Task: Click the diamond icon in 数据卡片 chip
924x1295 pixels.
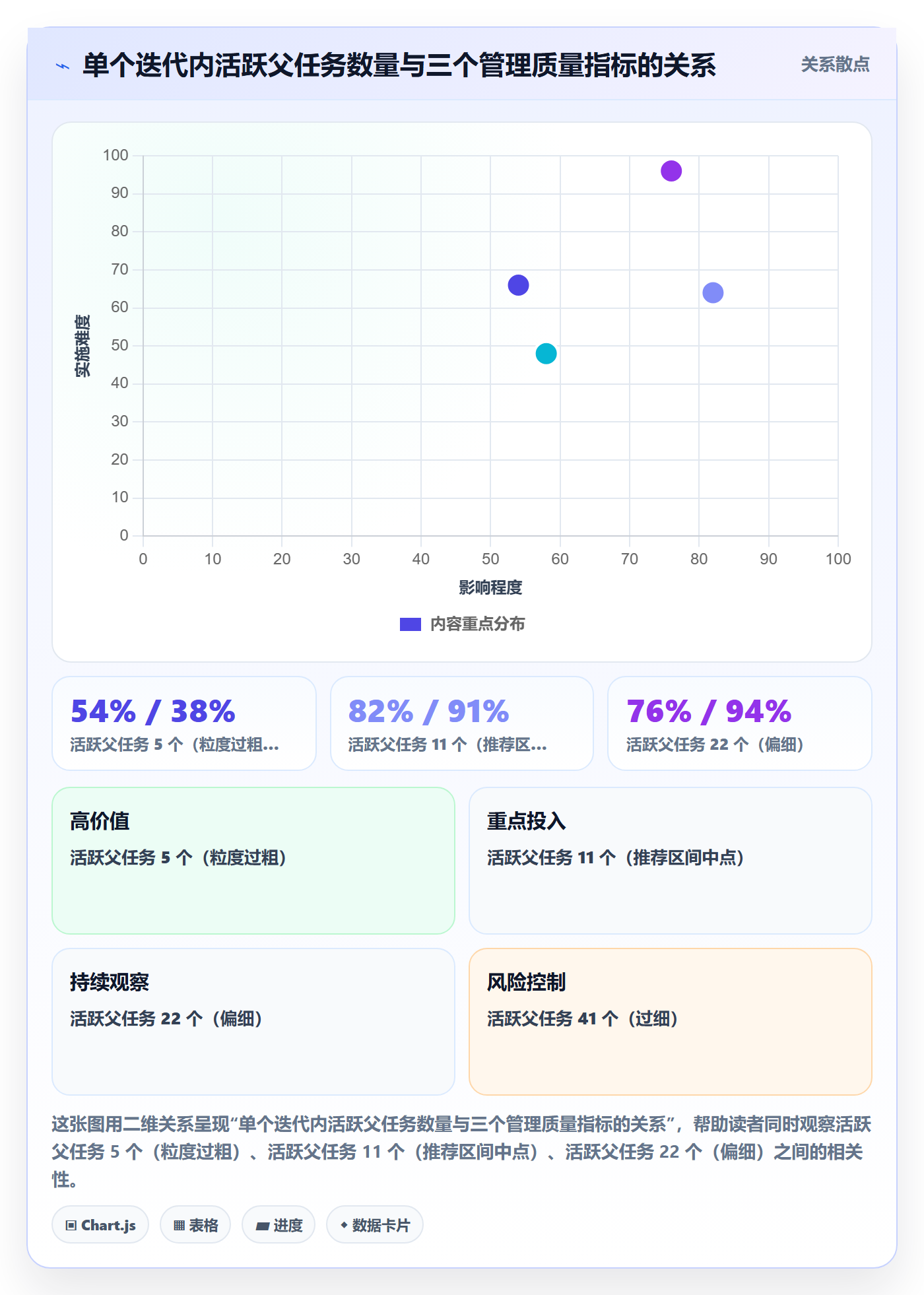Action: pyautogui.click(x=344, y=1225)
